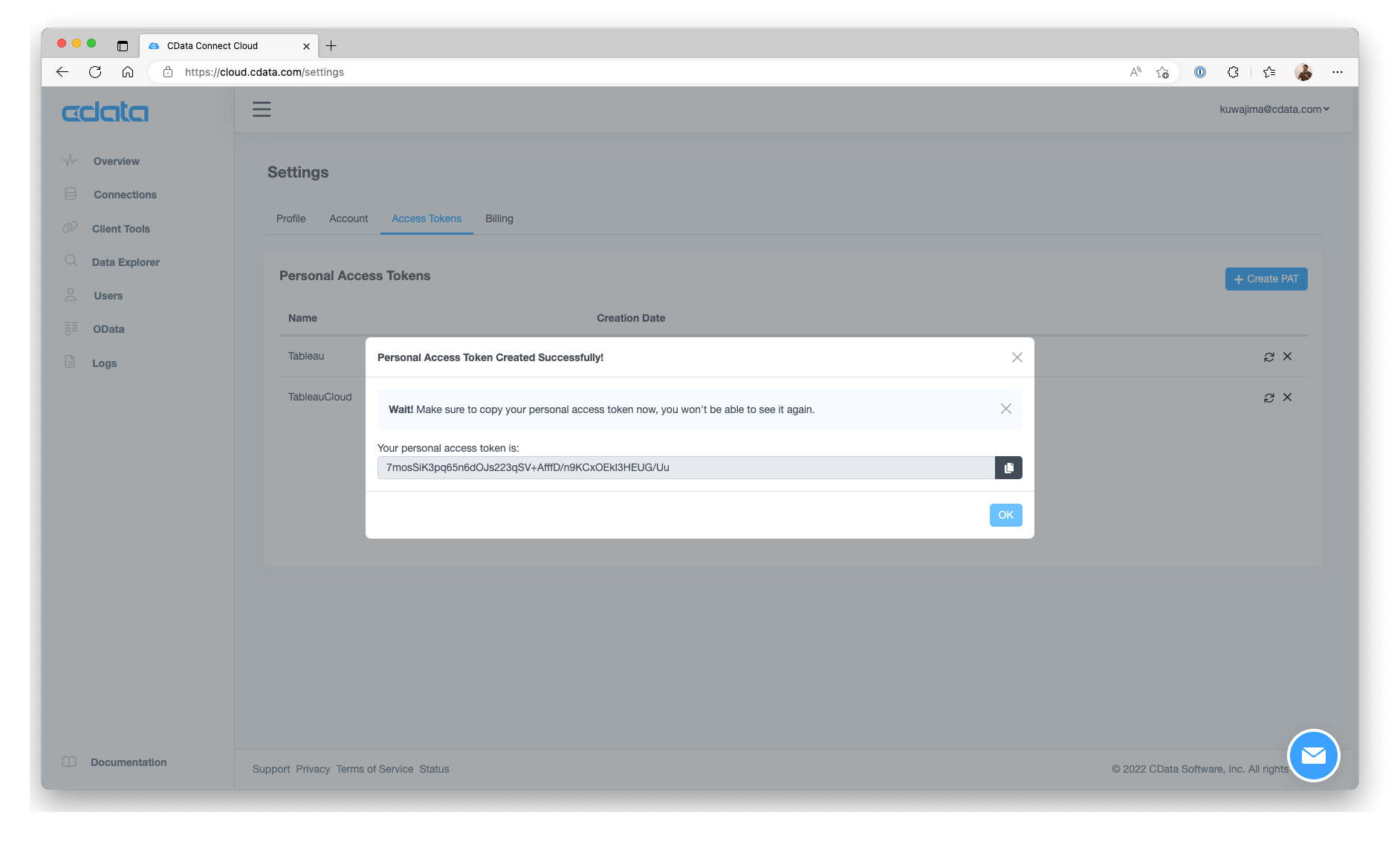Switch to the Profile tab
The image size is (1400, 844).
click(291, 218)
